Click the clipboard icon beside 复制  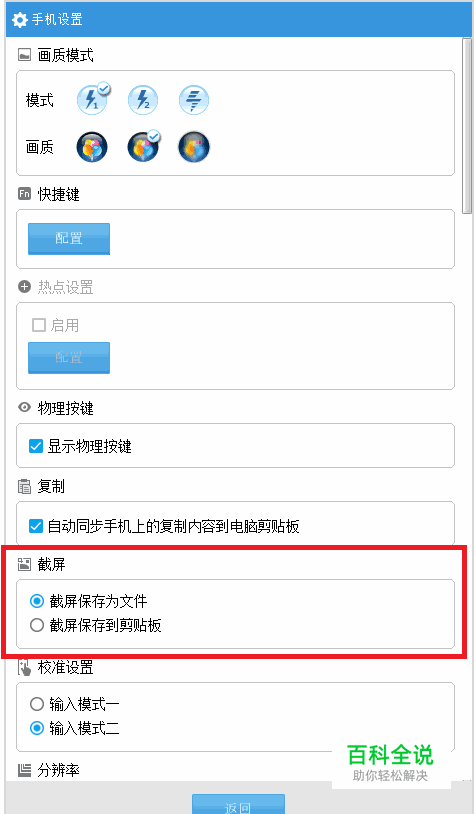(x=24, y=486)
